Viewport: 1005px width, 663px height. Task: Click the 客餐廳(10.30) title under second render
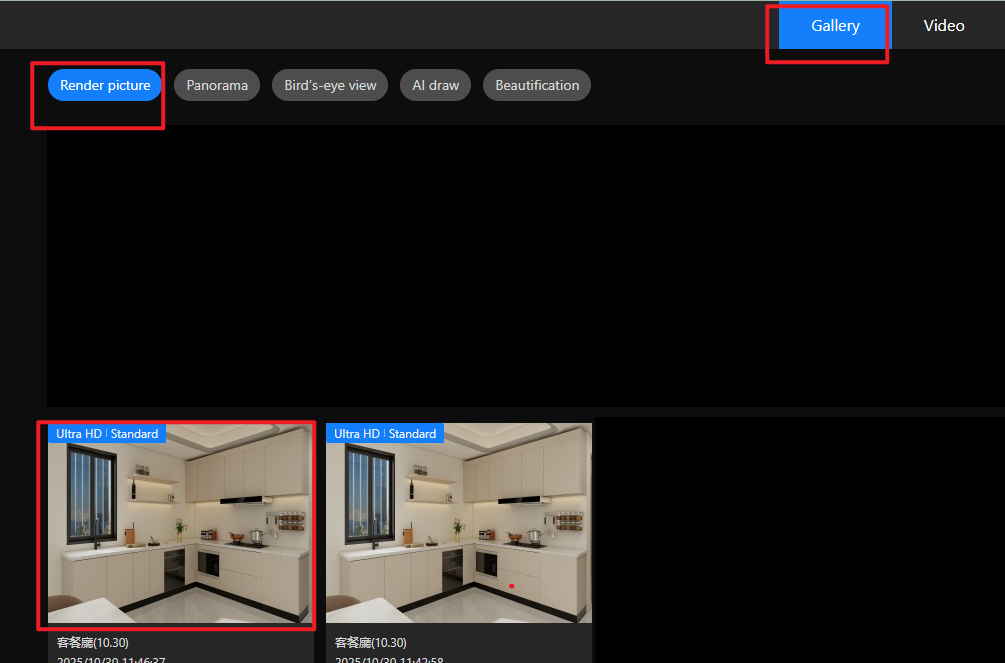[x=370, y=642]
